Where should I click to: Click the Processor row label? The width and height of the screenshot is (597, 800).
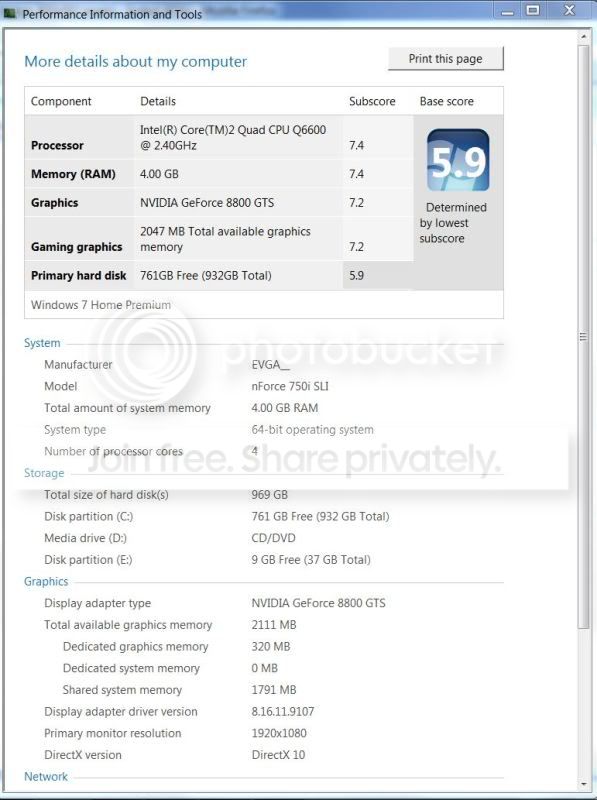pyautogui.click(x=57, y=145)
